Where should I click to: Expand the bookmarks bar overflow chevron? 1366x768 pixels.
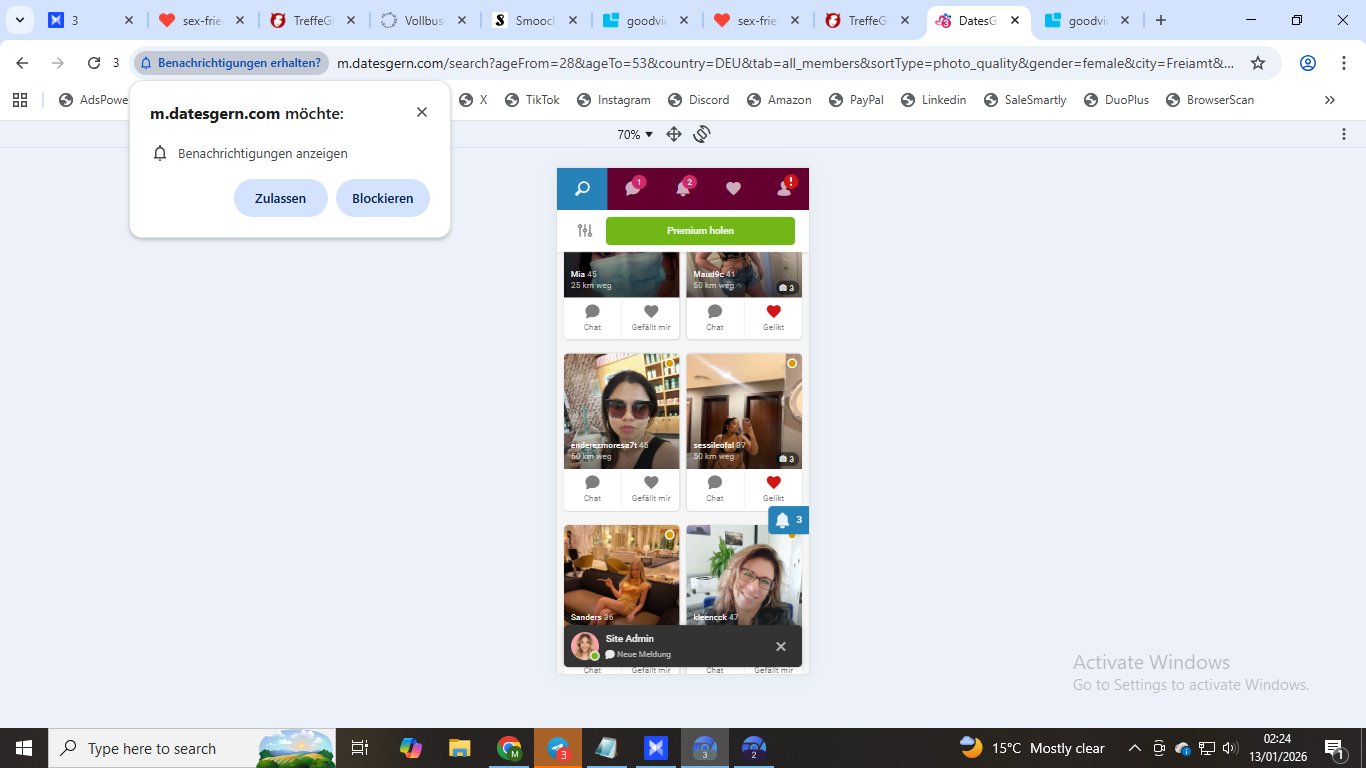[1329, 100]
